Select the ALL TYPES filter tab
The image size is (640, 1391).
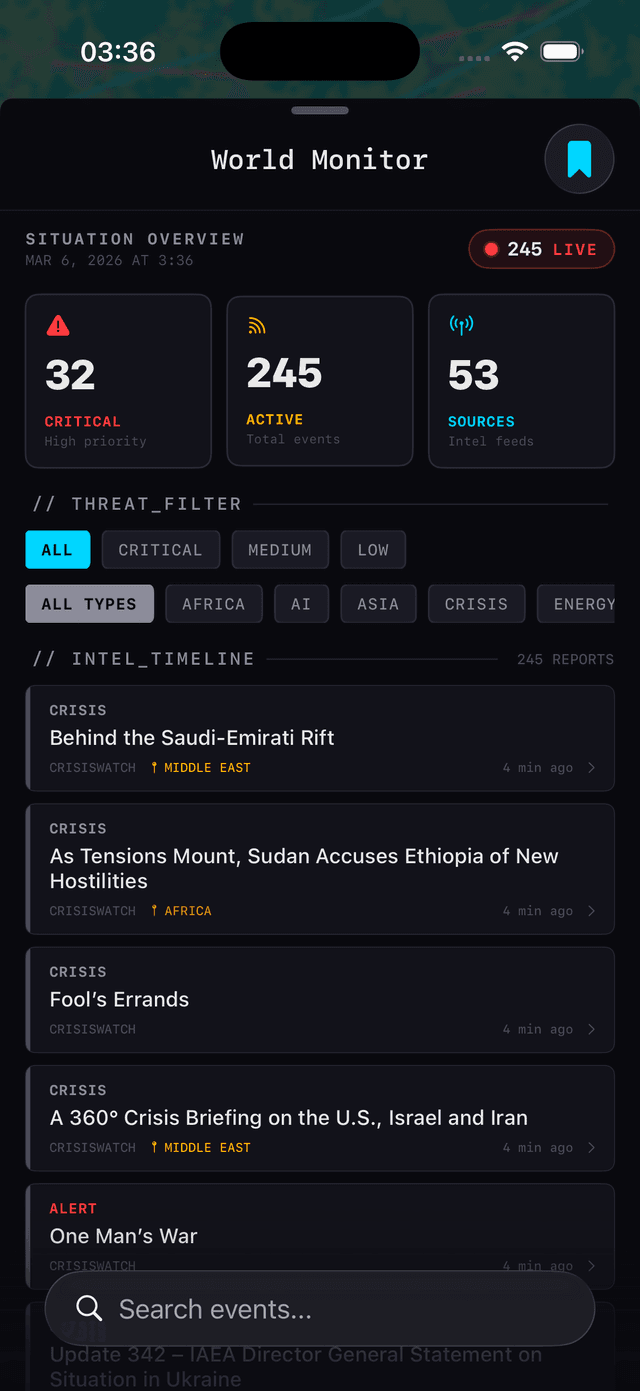coord(89,604)
